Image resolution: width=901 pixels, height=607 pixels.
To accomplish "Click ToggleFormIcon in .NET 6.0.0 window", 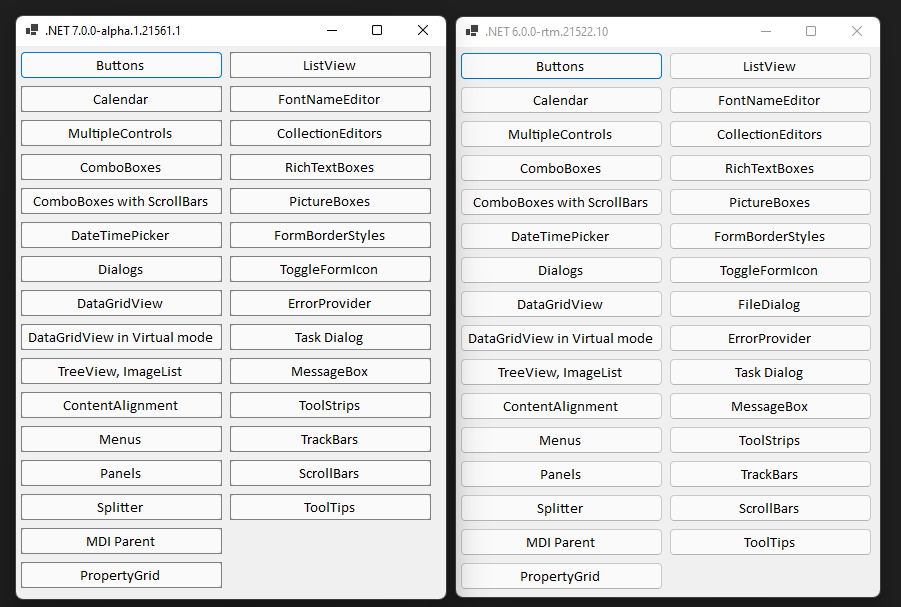I will coord(771,270).
